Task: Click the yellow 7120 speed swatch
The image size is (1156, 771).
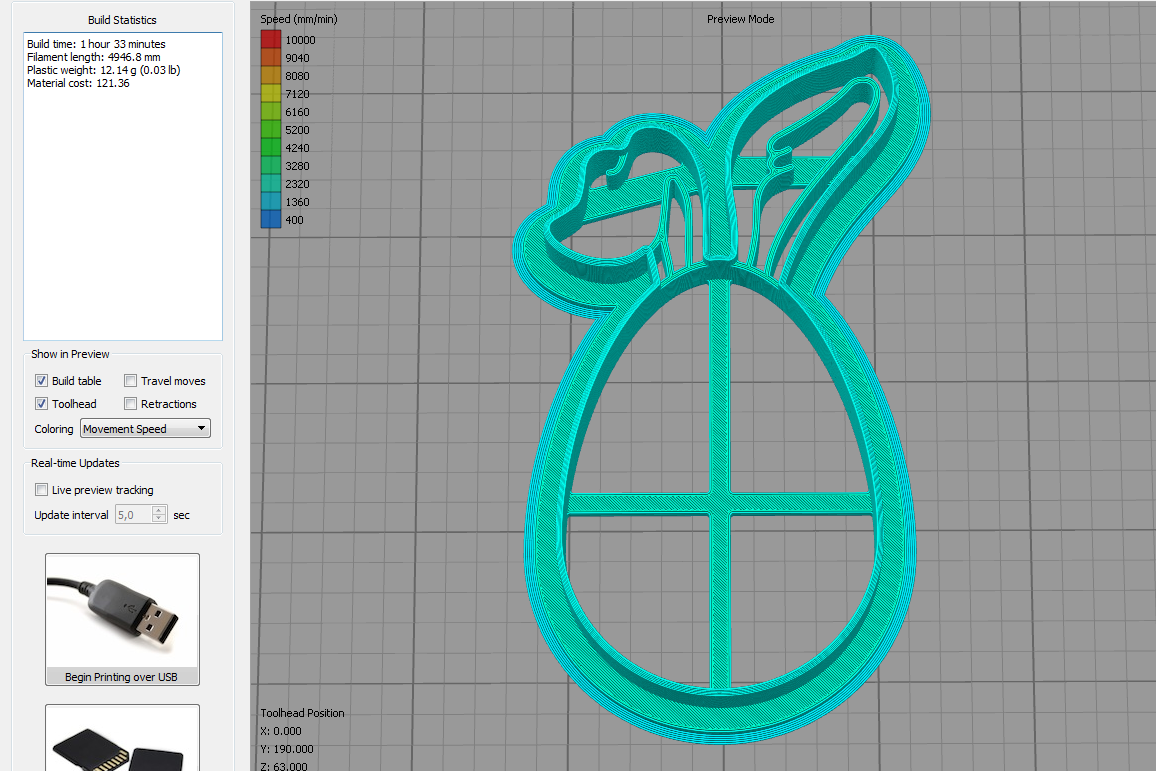Action: 271,93
